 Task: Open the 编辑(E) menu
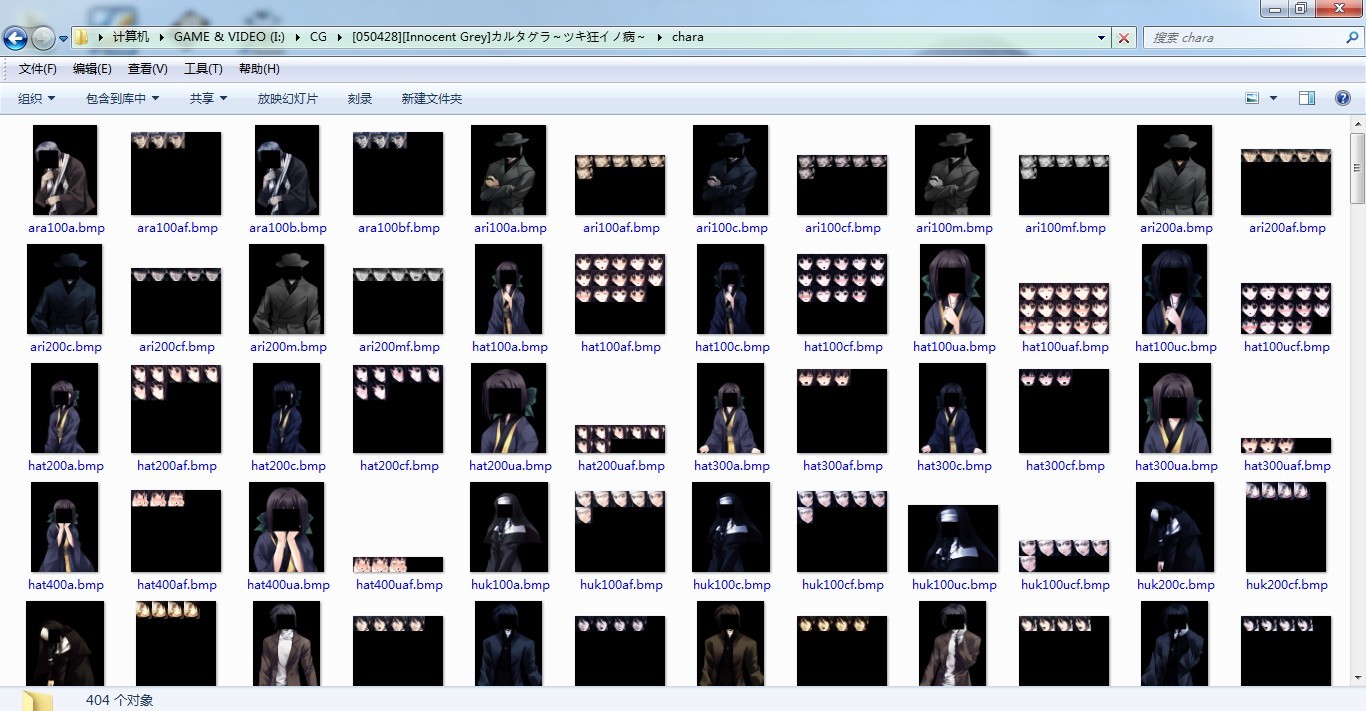click(x=92, y=69)
